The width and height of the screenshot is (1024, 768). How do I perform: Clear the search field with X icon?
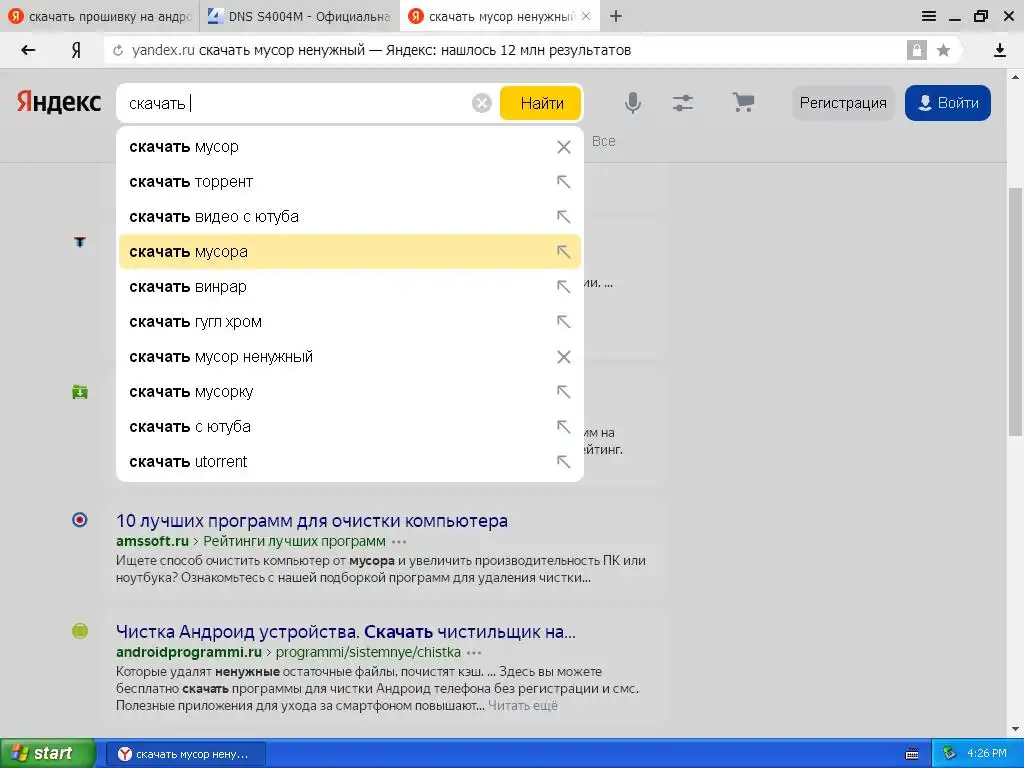[481, 103]
